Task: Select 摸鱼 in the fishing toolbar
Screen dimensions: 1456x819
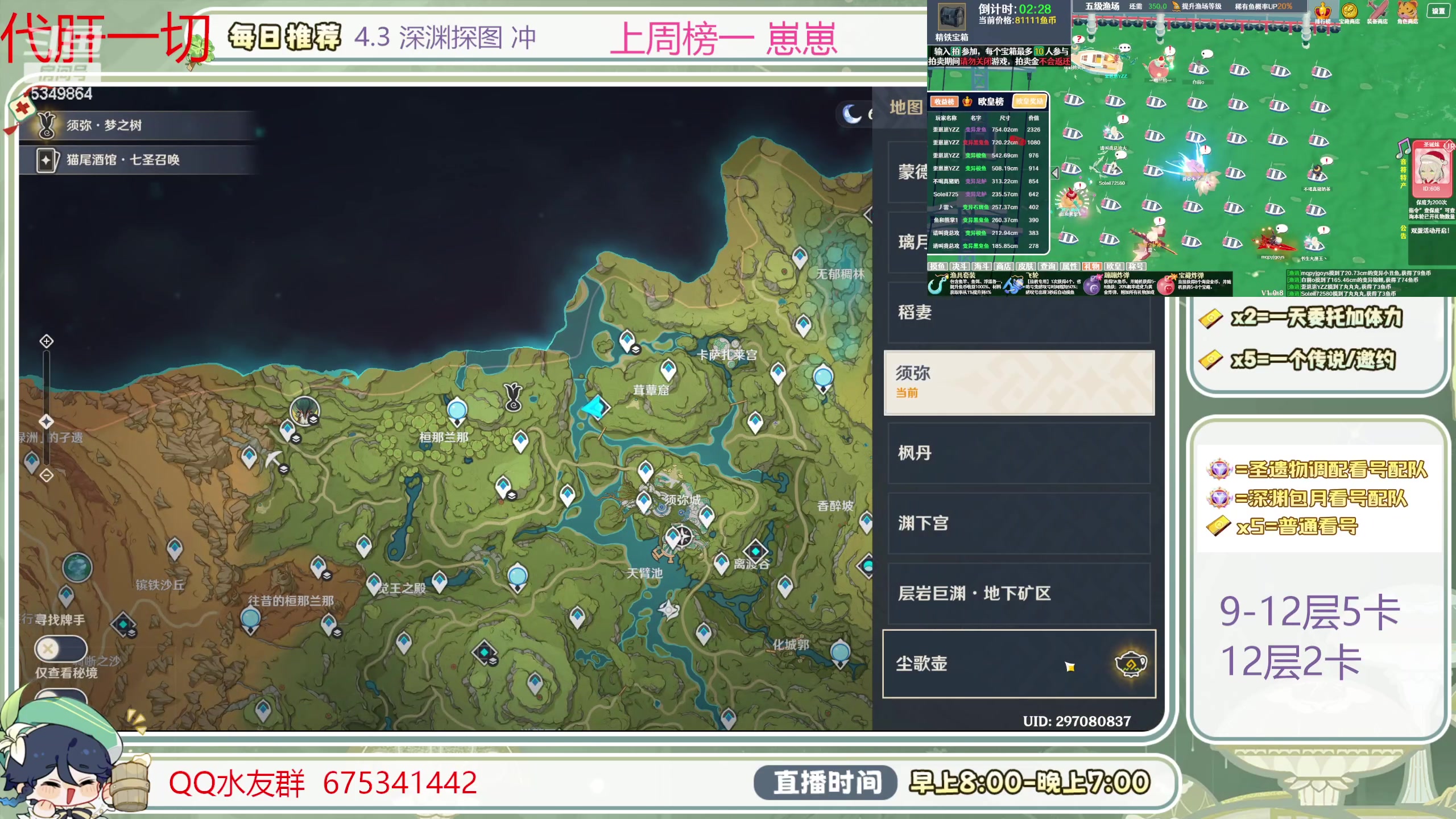Action: [x=938, y=266]
